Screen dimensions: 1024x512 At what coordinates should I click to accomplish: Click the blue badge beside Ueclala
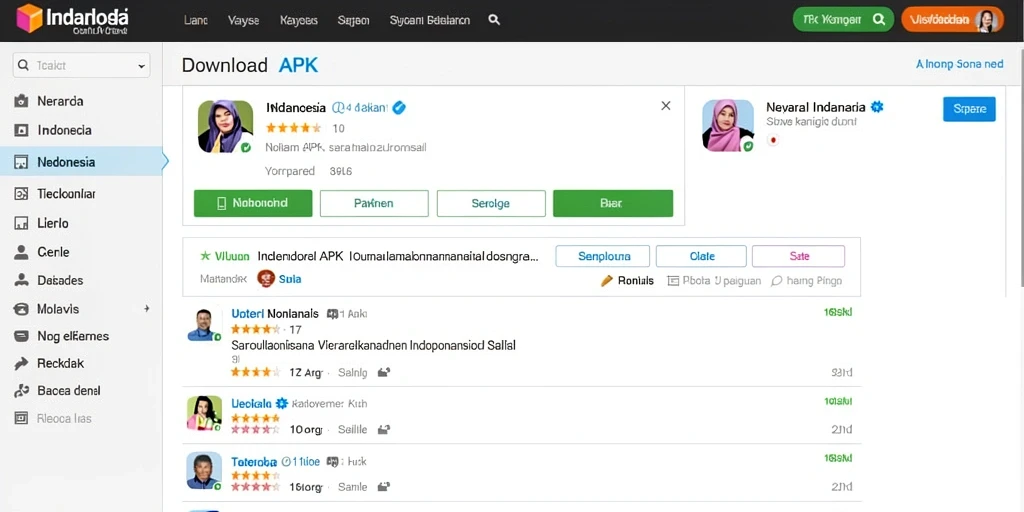(x=282, y=404)
